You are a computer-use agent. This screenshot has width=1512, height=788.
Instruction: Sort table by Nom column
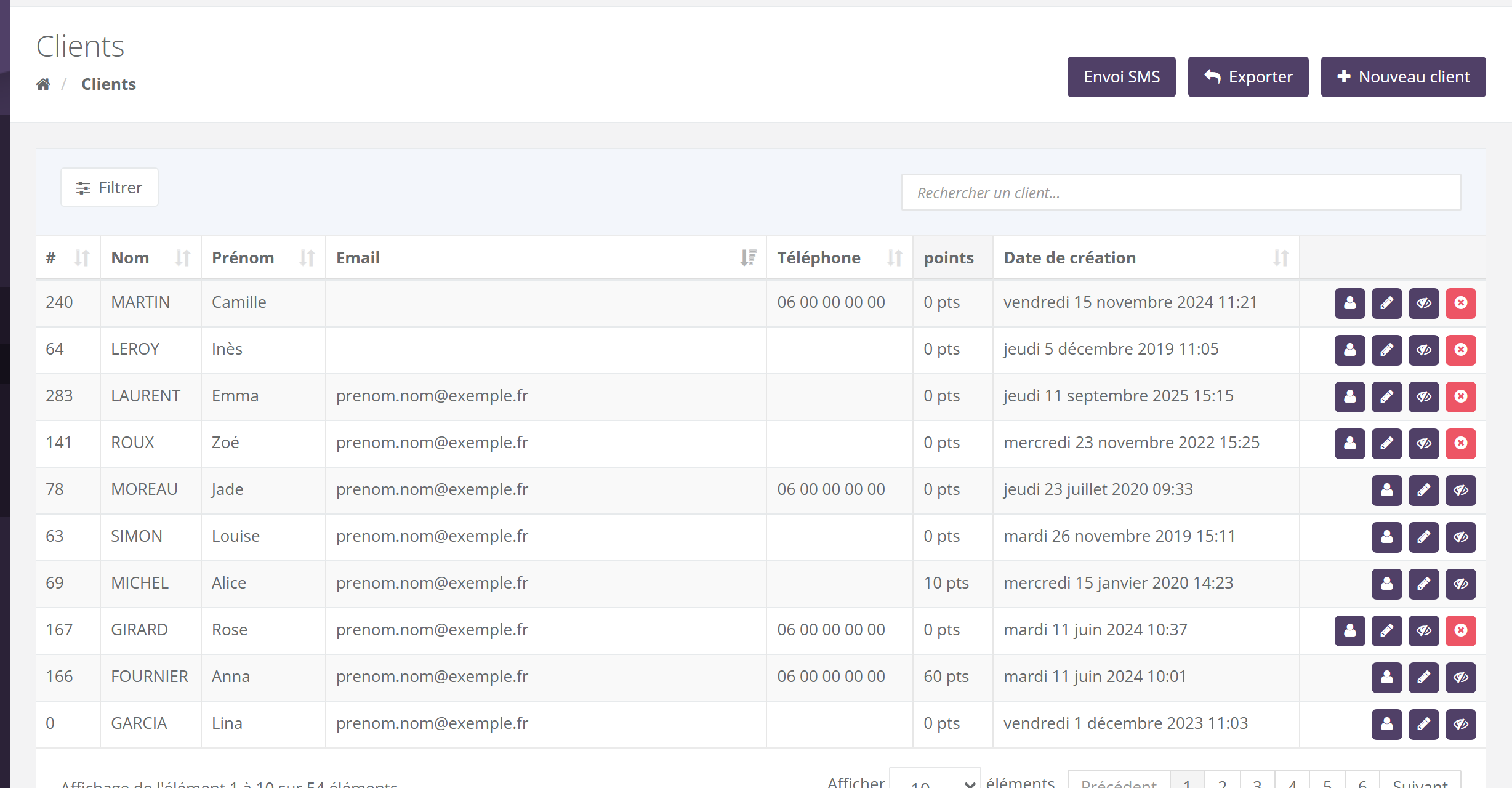coord(151,258)
